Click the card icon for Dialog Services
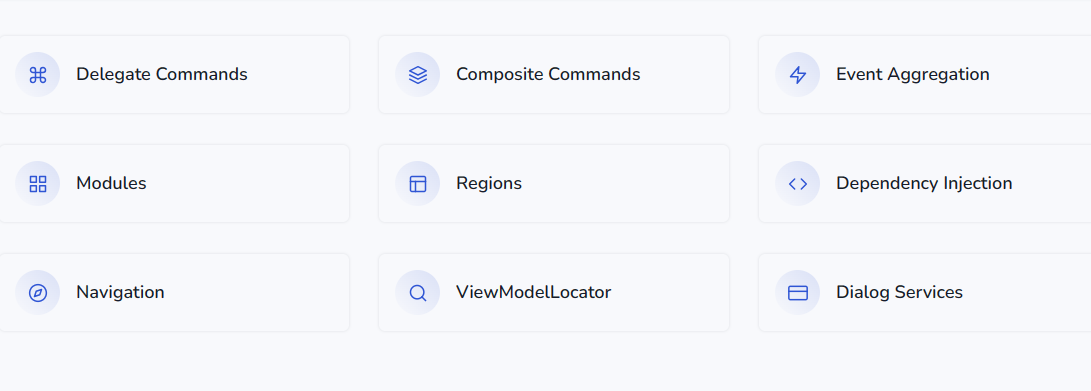The height and width of the screenshot is (391, 1091). coord(797,293)
